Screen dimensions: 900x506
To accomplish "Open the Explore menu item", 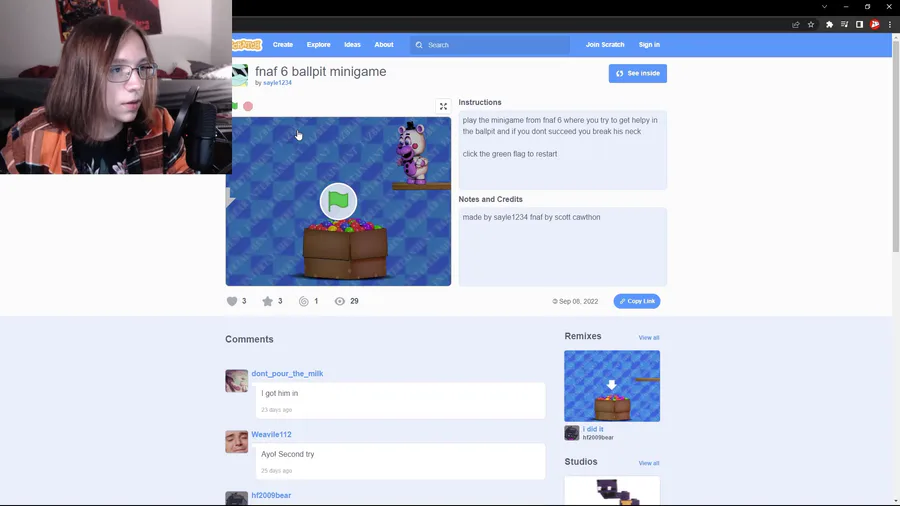I will pyautogui.click(x=319, y=45).
